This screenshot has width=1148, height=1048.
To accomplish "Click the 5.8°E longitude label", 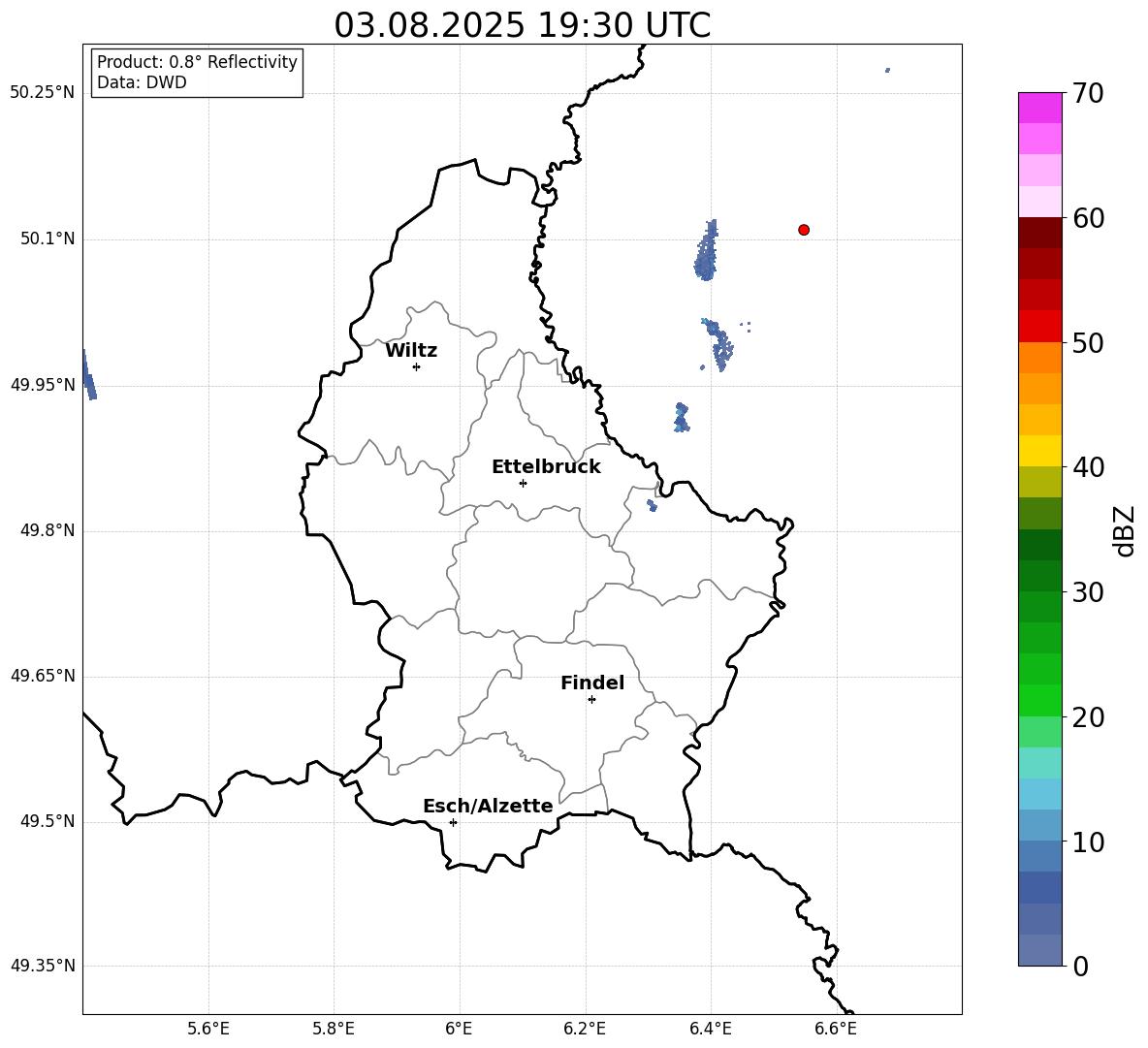I will (x=334, y=1029).
